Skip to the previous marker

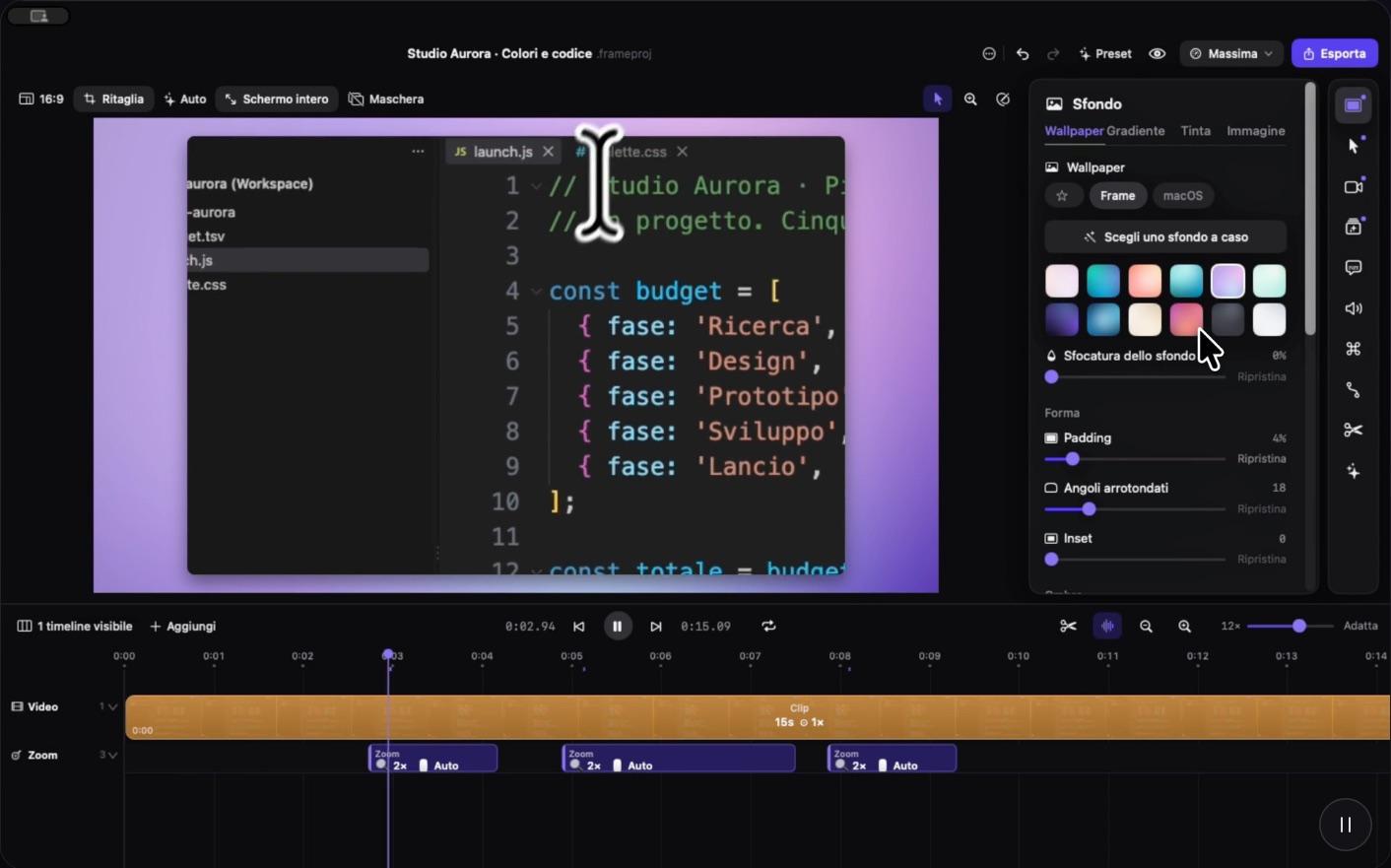(x=579, y=627)
